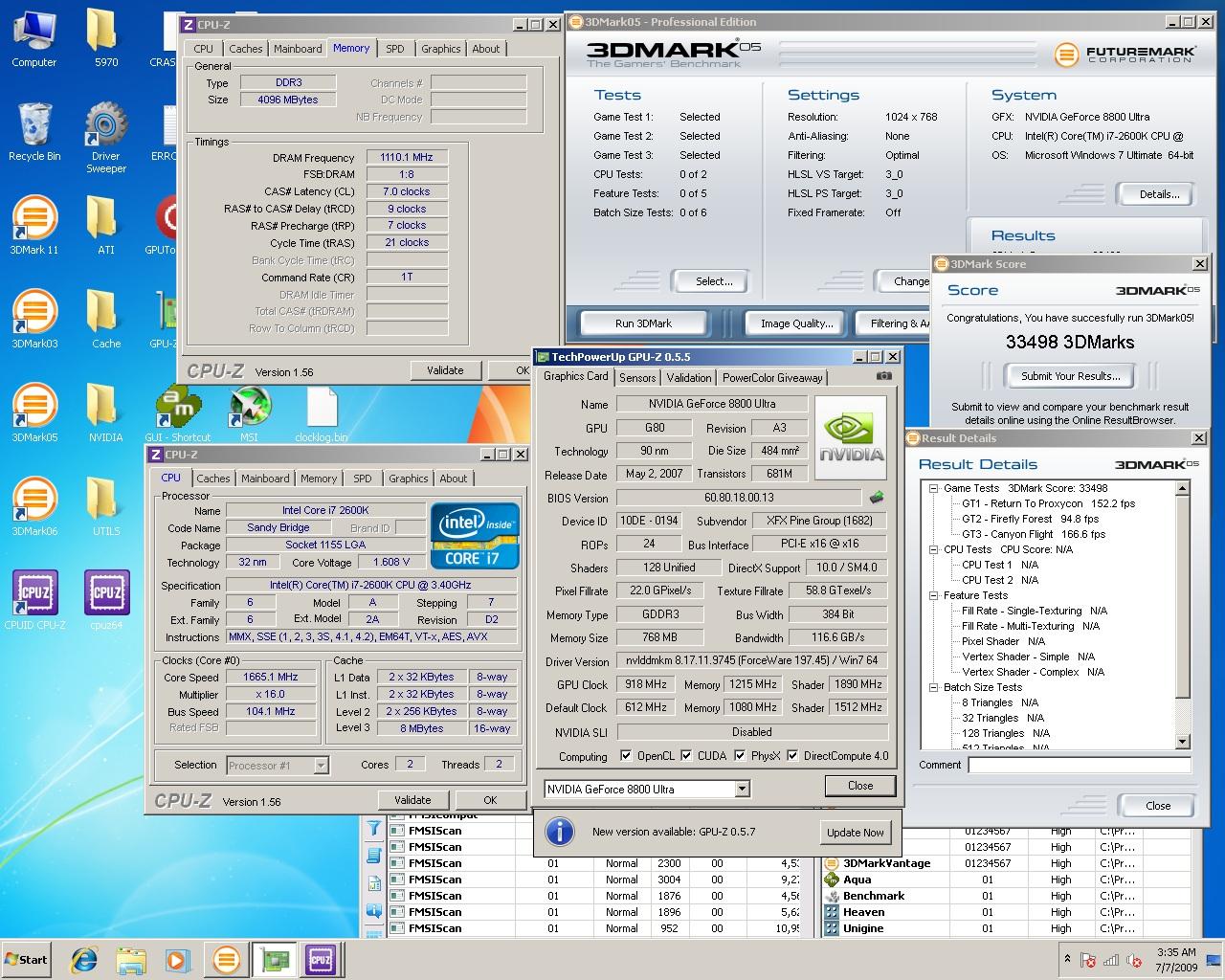Launch 3DMark05 desktop shortcut
The image size is (1225, 980).
point(34,413)
